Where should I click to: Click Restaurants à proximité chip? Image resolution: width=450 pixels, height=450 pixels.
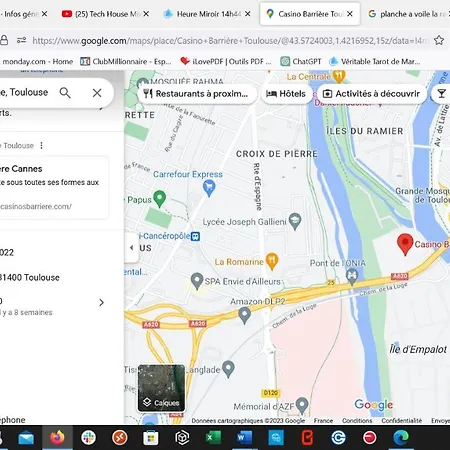point(197,94)
